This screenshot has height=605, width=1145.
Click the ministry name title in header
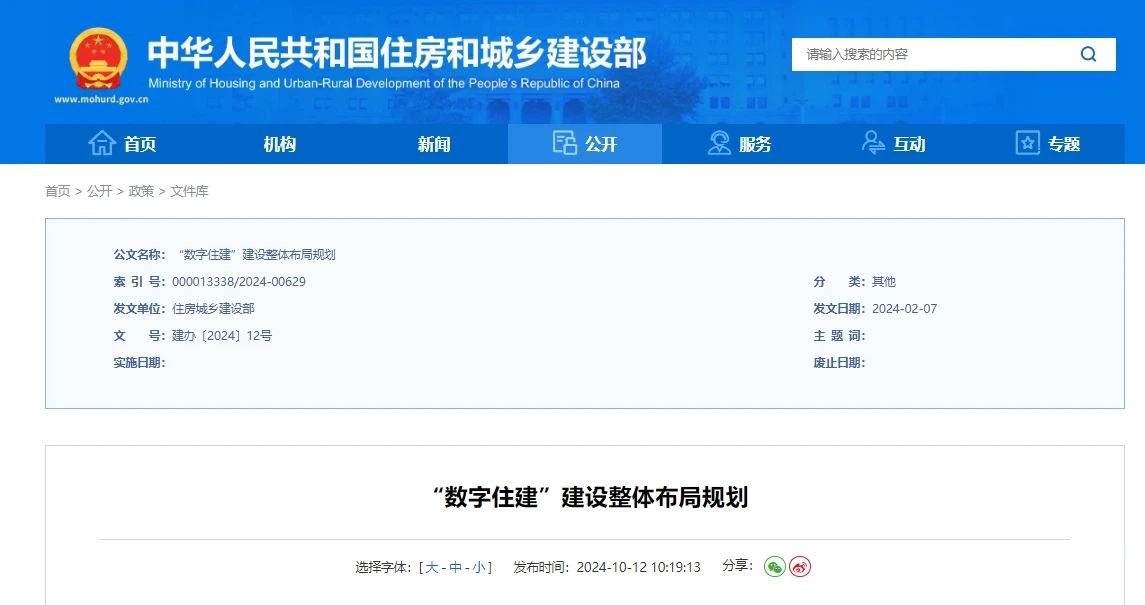tap(397, 52)
